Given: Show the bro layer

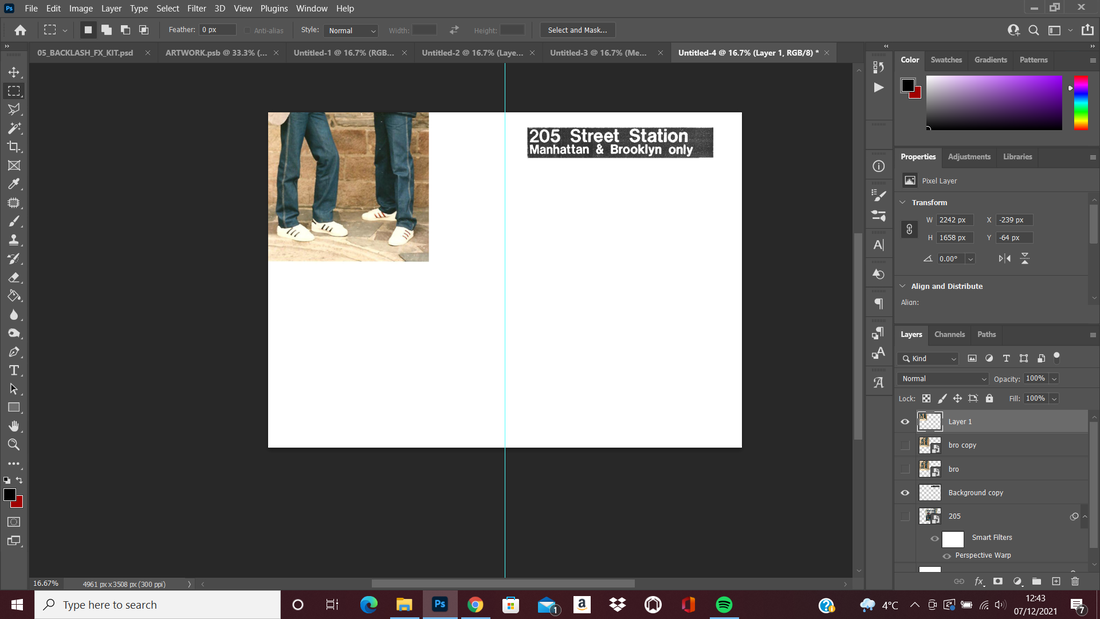Looking at the screenshot, I should pyautogui.click(x=905, y=469).
